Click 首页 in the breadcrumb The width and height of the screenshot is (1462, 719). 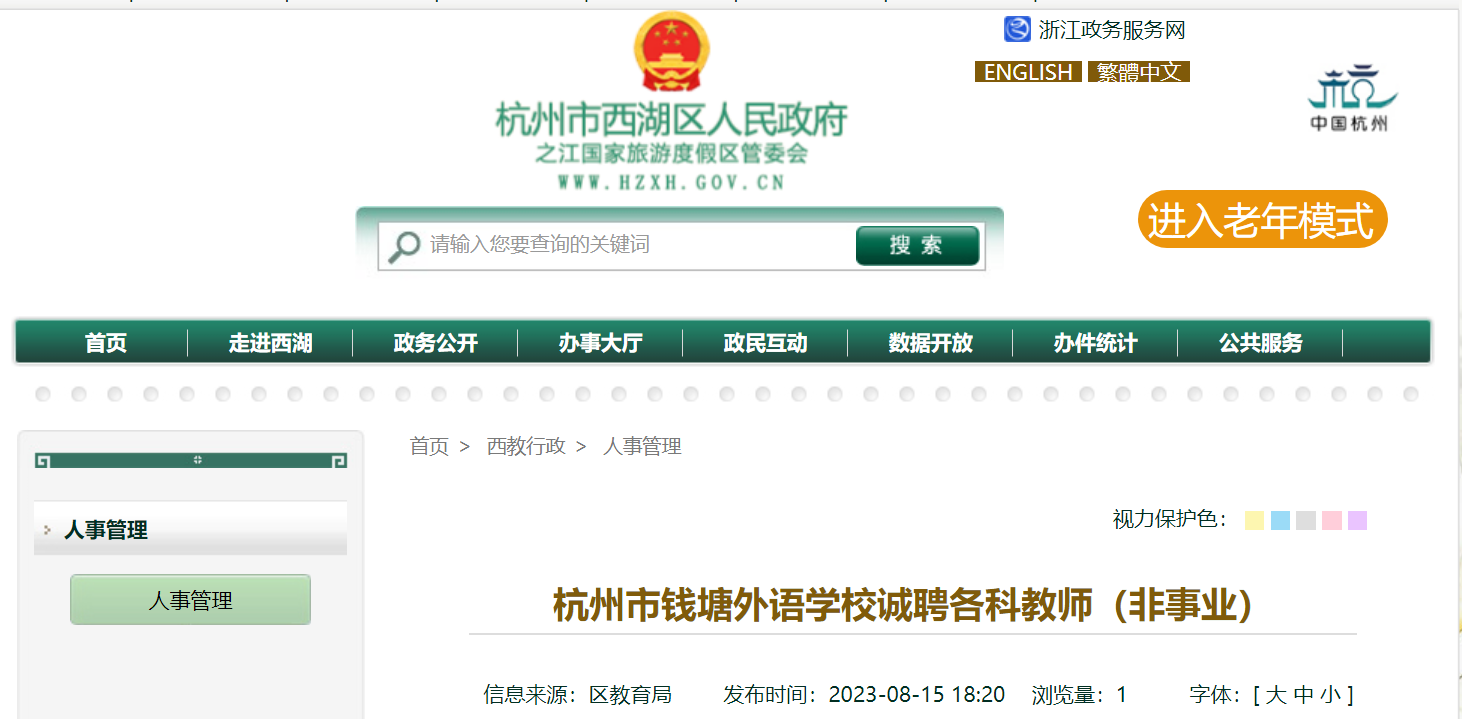coord(429,447)
